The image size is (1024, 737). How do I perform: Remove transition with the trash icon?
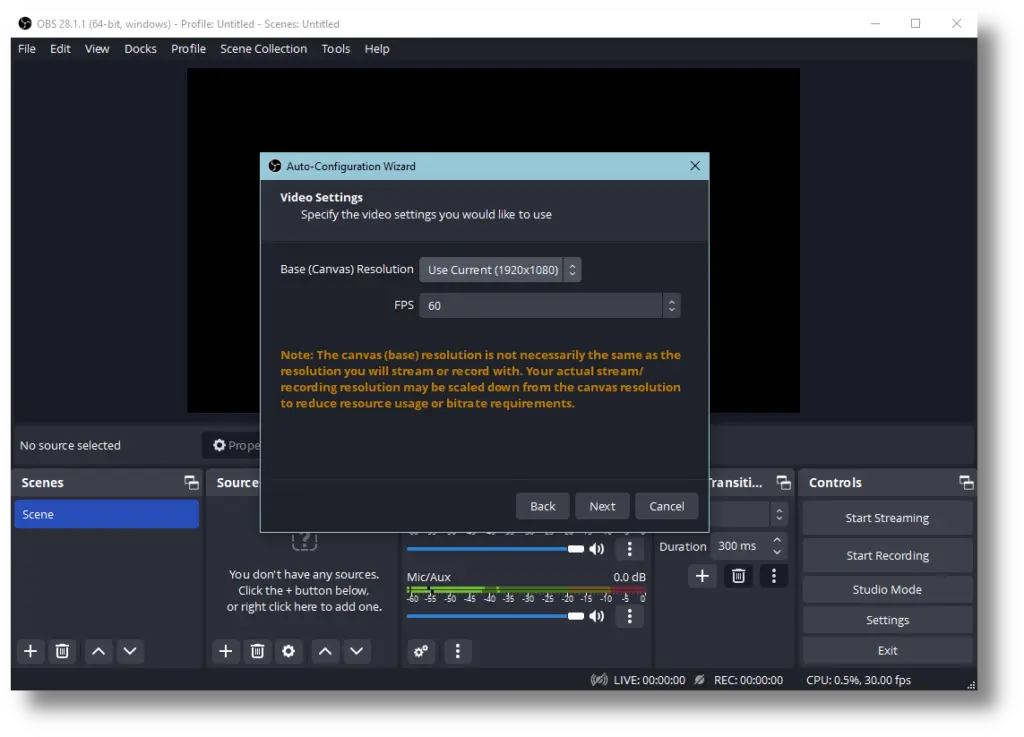click(x=739, y=576)
